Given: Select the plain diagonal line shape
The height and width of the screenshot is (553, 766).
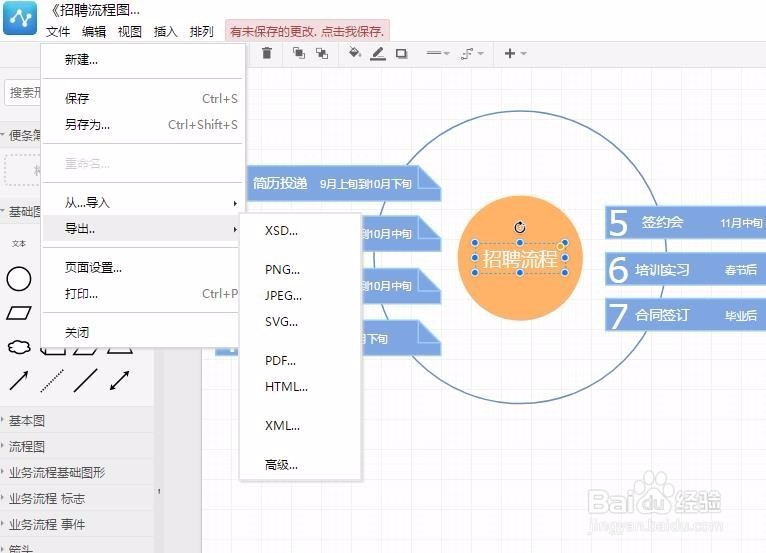Looking at the screenshot, I should coord(85,381).
